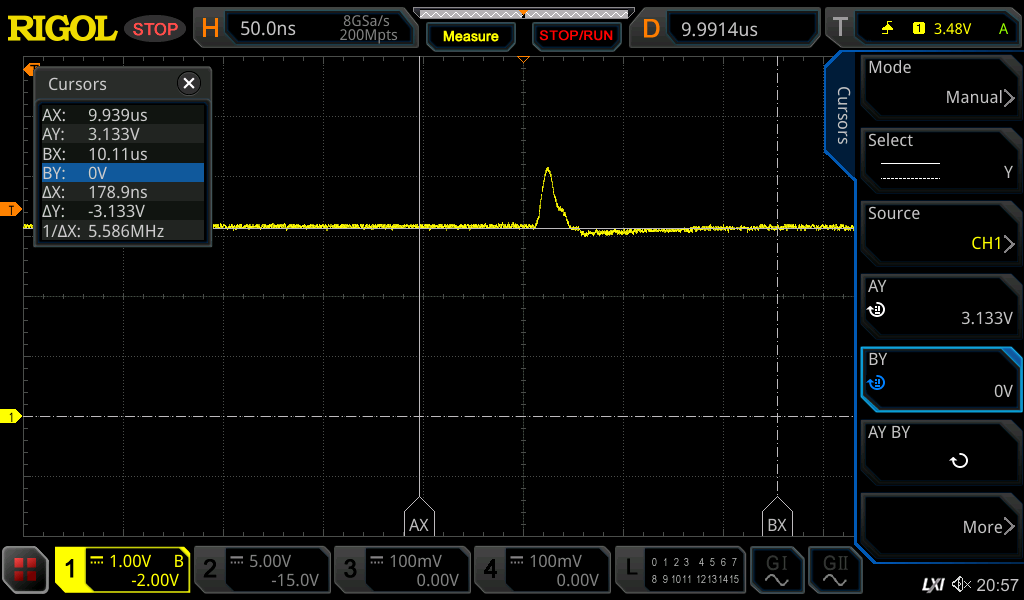Image resolution: width=1024 pixels, height=600 pixels.
Task: Click the memory waveform navigation bar
Action: (x=524, y=14)
